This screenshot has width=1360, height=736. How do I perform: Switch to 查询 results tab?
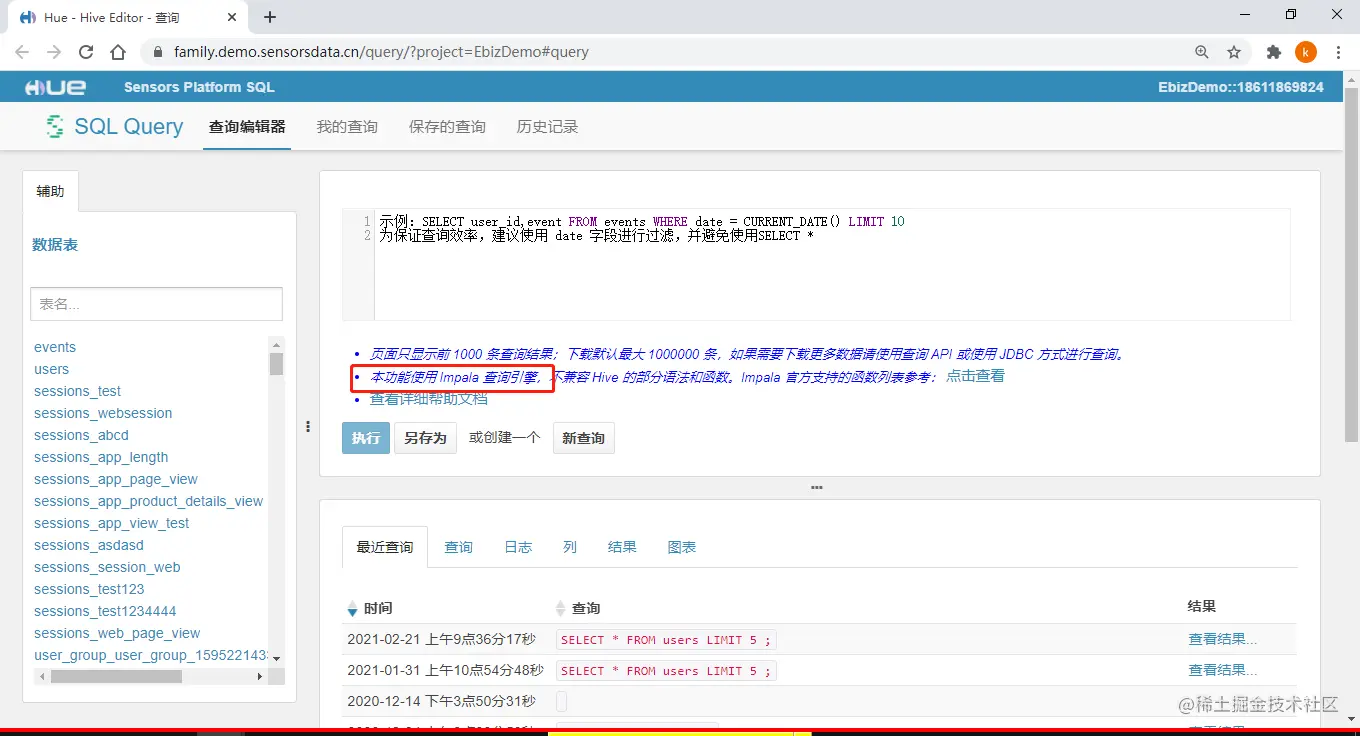pyautogui.click(x=459, y=547)
